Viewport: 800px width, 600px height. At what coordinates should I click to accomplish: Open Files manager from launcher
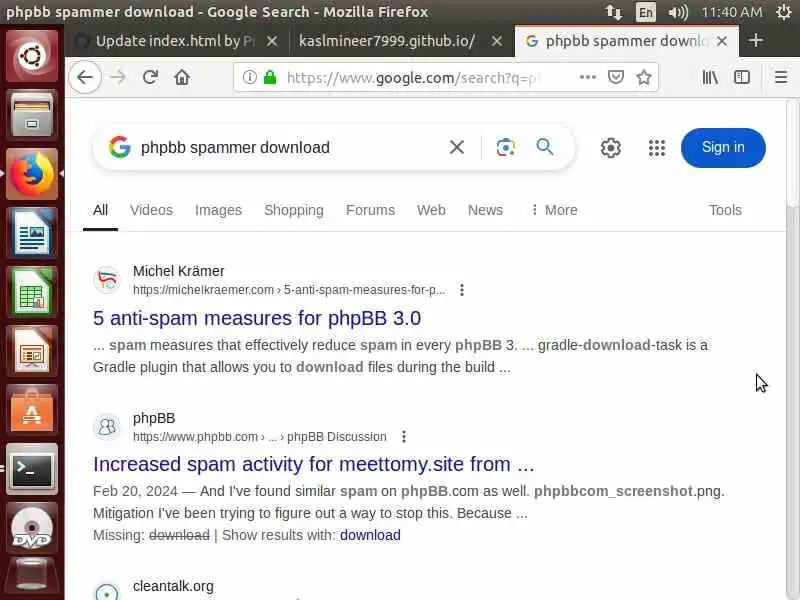pyautogui.click(x=32, y=114)
